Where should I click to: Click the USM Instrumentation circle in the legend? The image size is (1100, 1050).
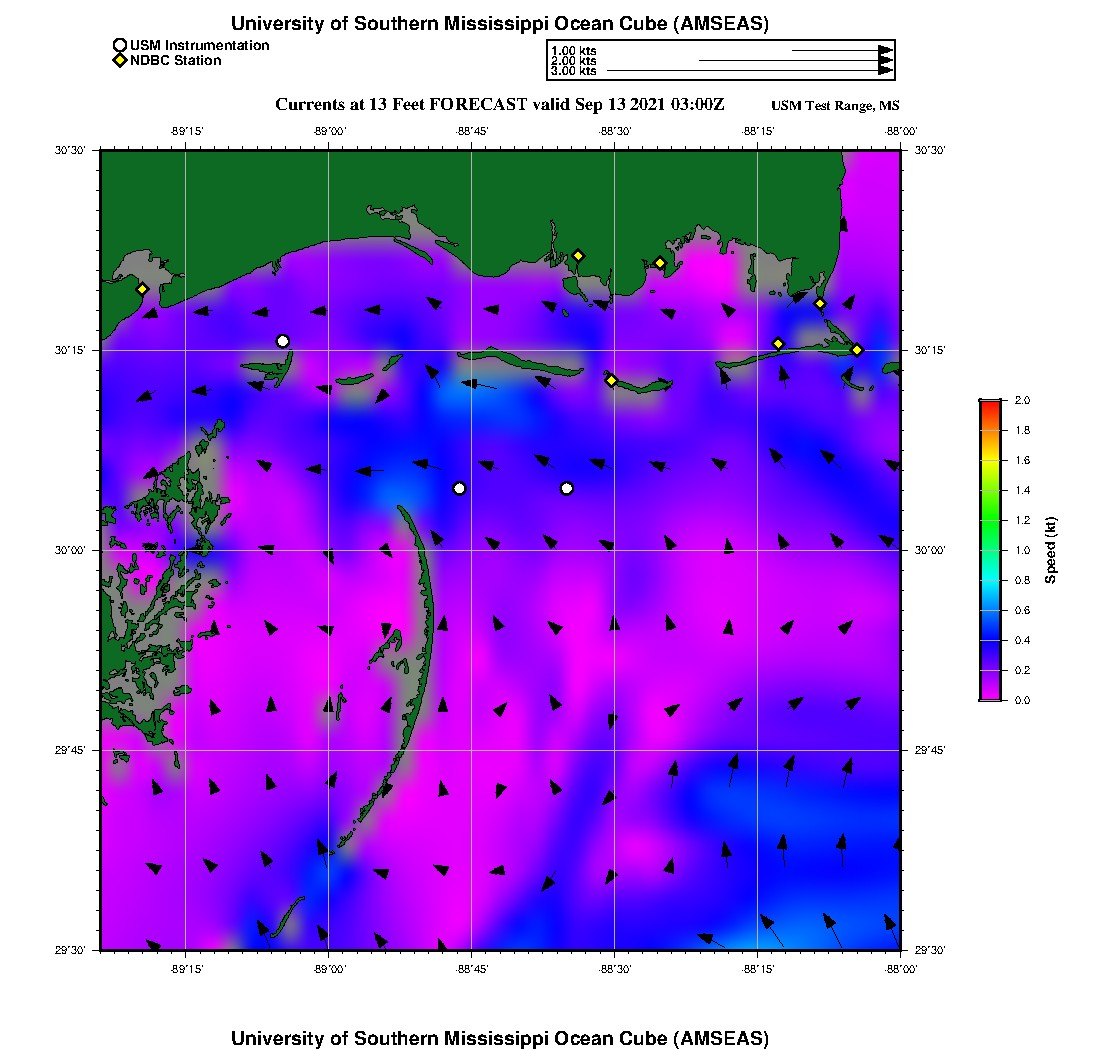[120, 45]
